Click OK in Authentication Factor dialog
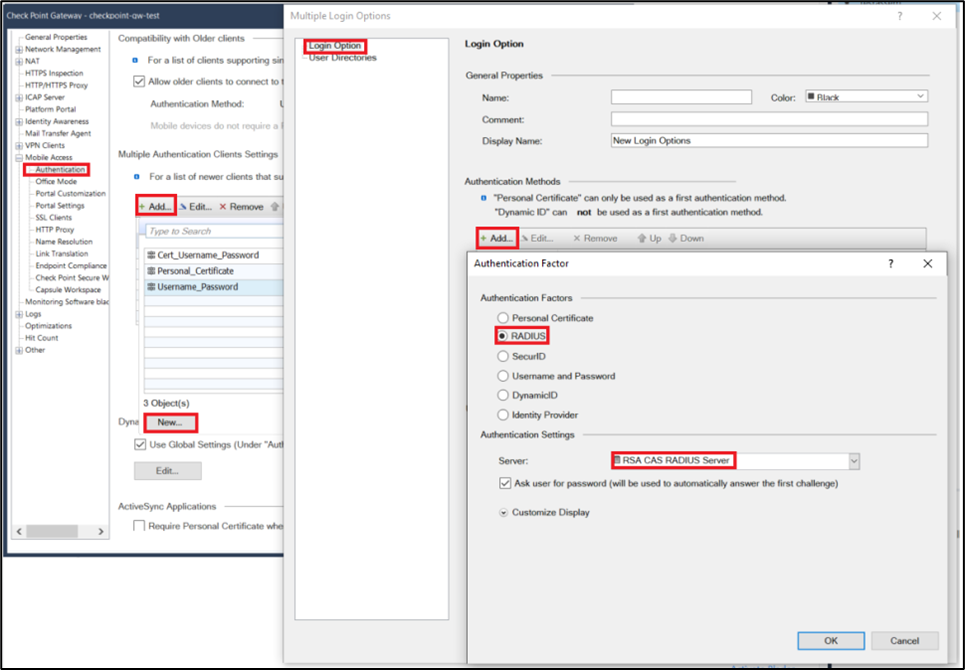This screenshot has width=965, height=670. [830, 640]
